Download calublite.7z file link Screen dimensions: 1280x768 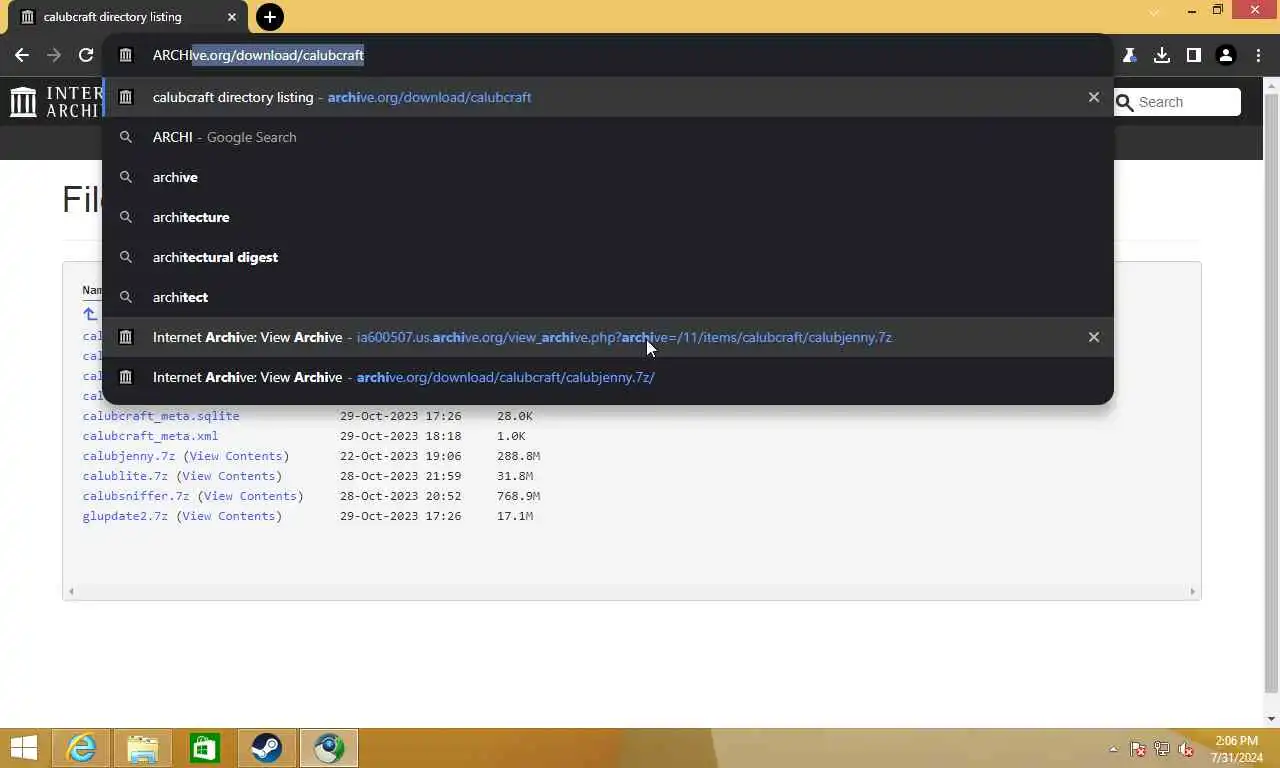(x=125, y=476)
